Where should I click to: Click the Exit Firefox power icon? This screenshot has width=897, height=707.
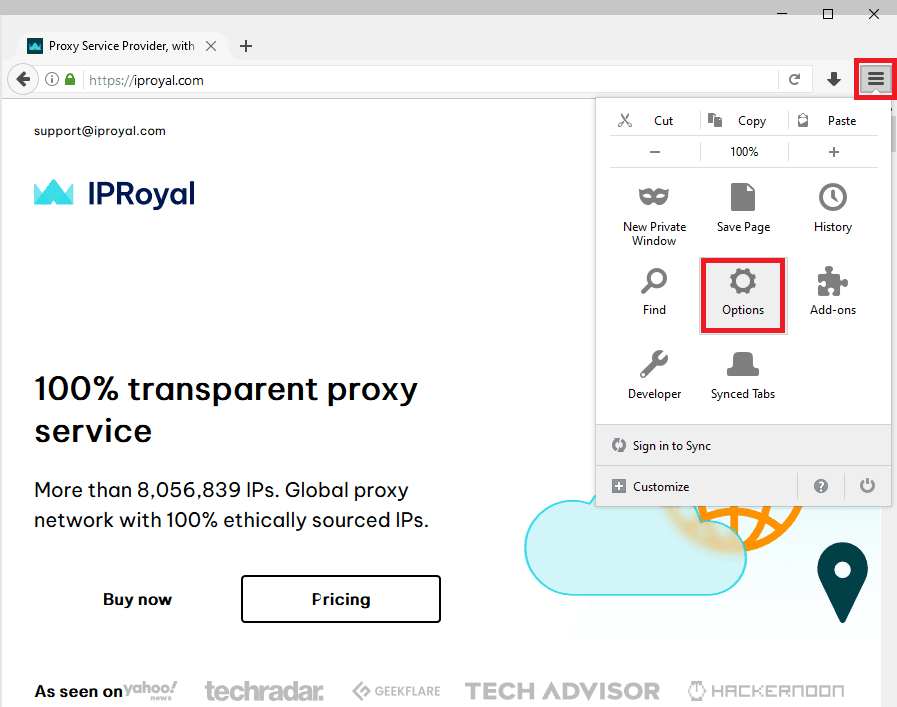pos(867,486)
